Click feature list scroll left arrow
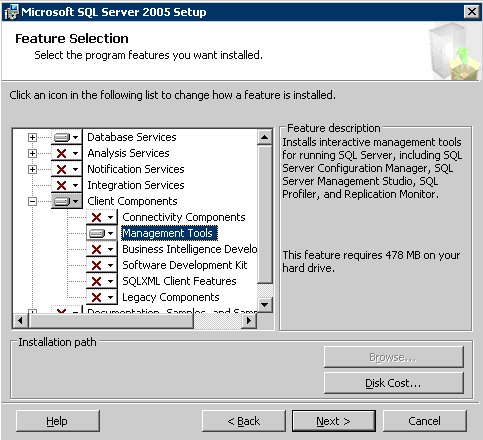The width and height of the screenshot is (483, 440). tap(21, 321)
